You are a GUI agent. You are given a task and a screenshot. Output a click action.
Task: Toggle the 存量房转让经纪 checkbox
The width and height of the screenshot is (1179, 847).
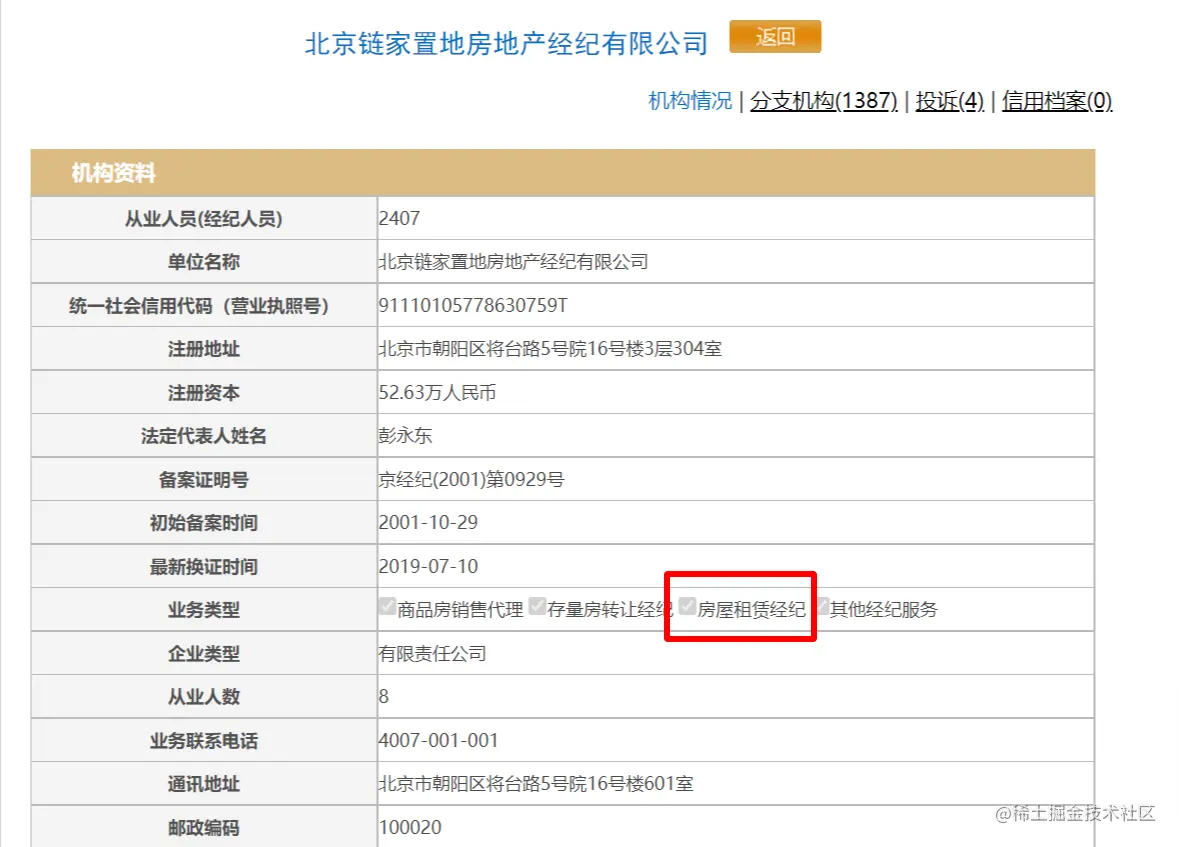click(537, 606)
